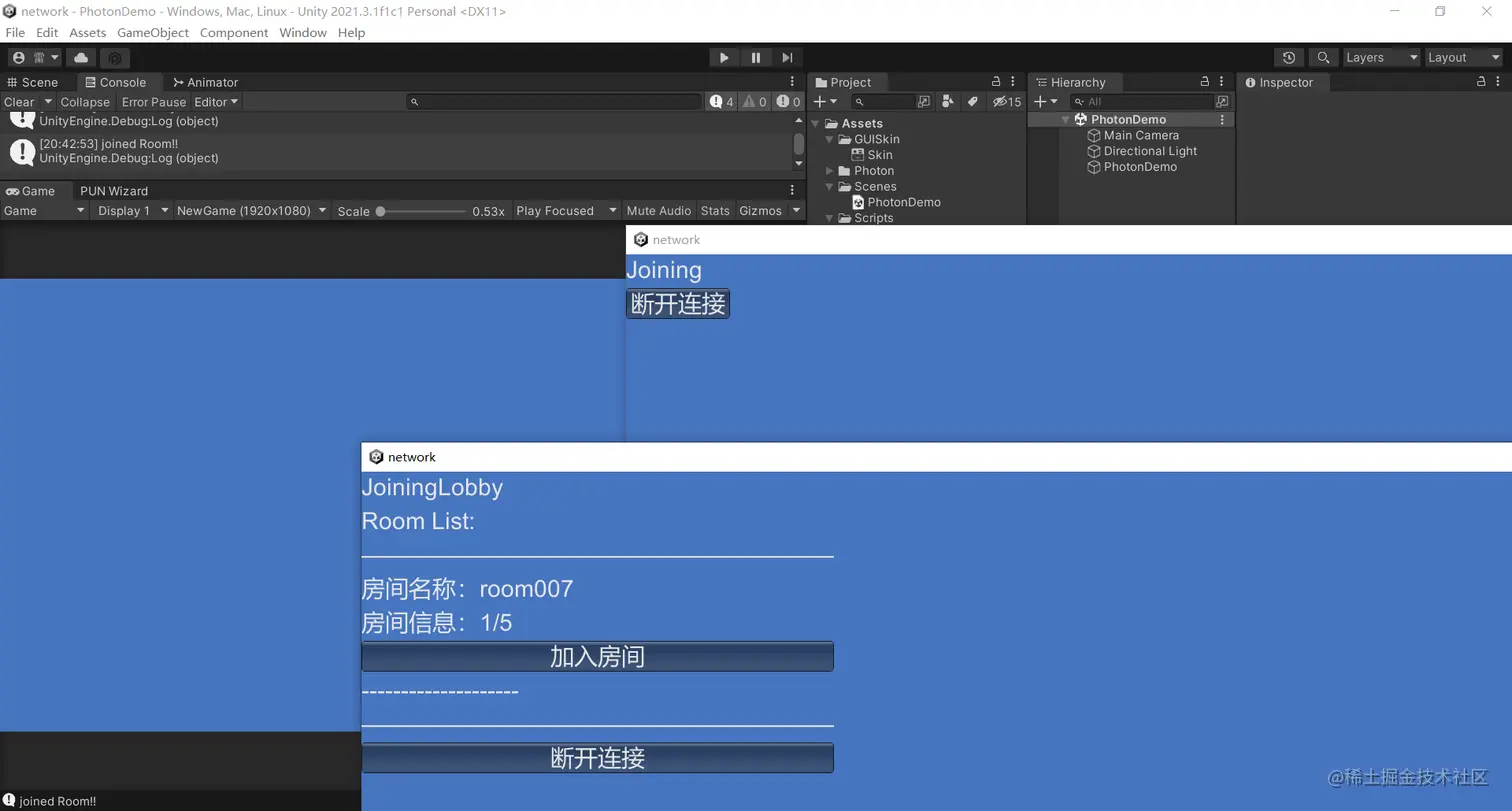Viewport: 1512px width, 811px height.
Task: Toggle Error Pause in the Console
Action: pyautogui.click(x=153, y=102)
